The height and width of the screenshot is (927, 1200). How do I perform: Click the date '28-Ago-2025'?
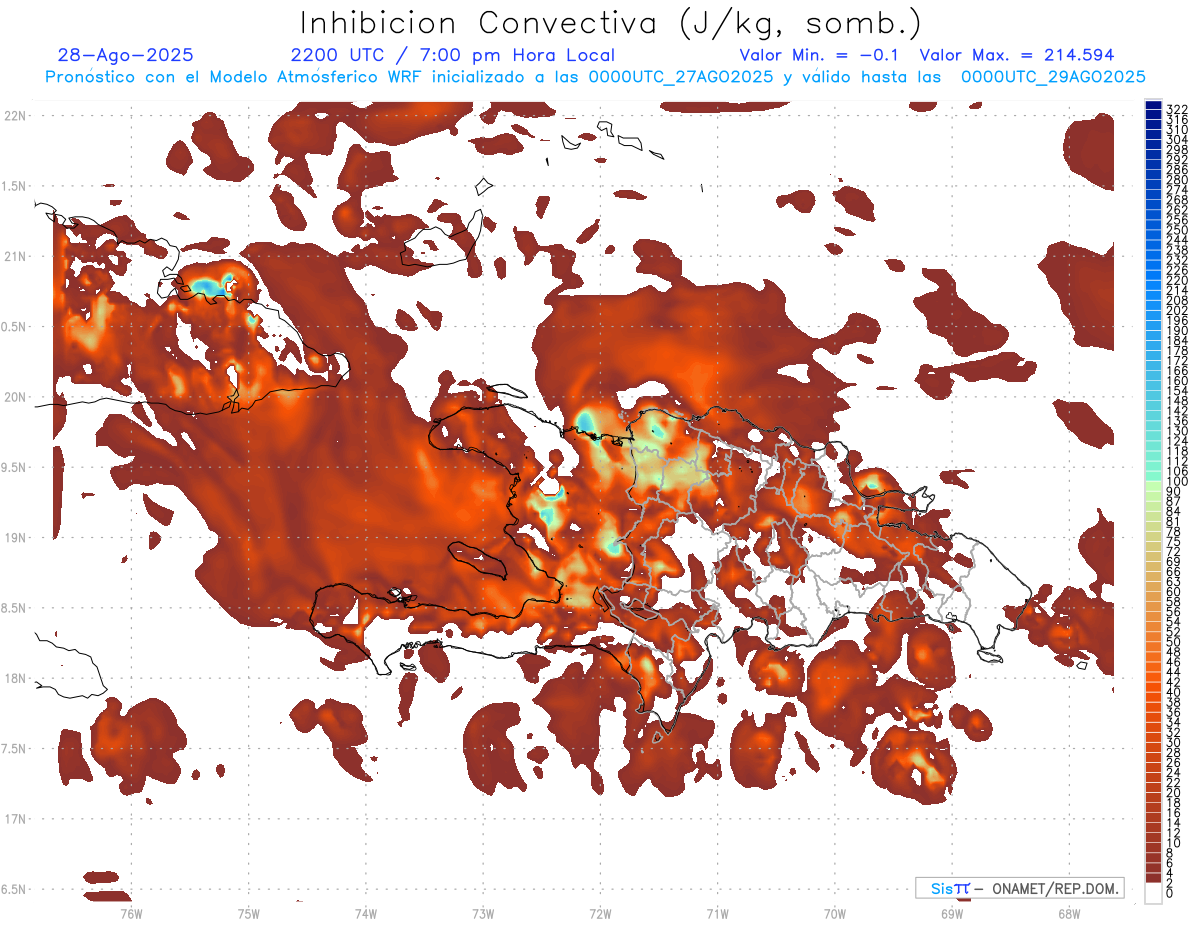click(x=126, y=55)
